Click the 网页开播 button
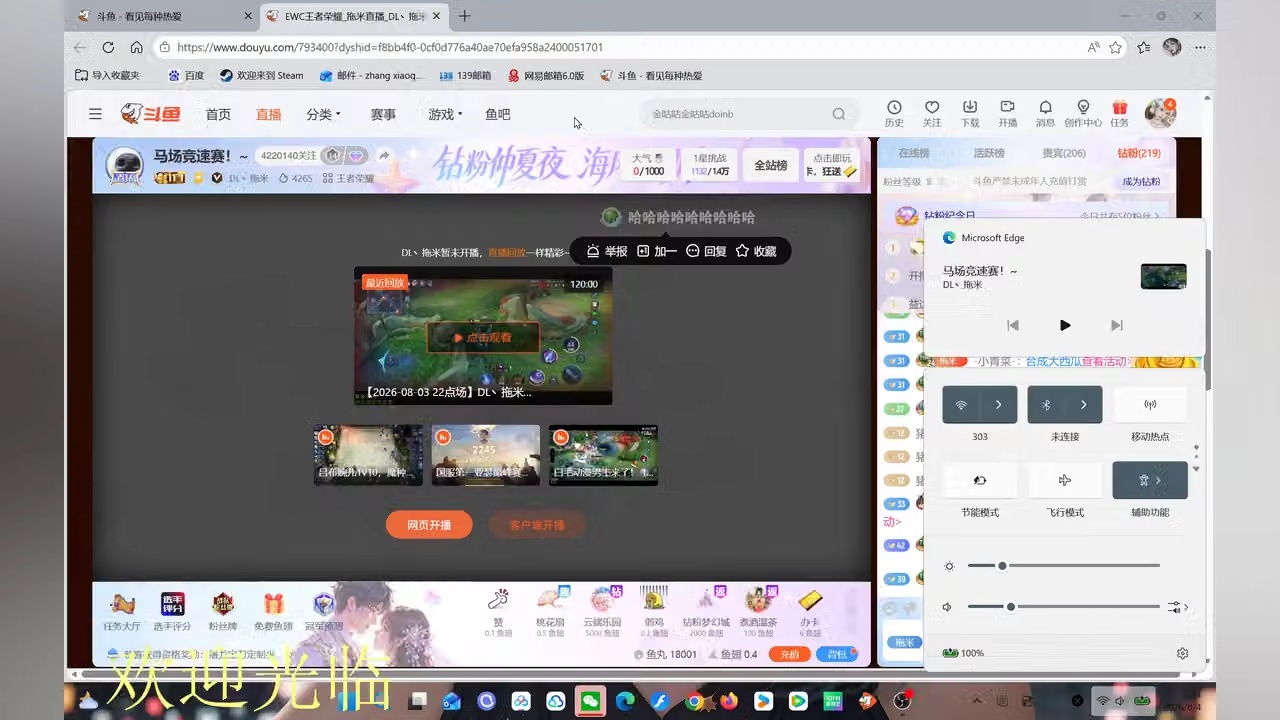Image resolution: width=1280 pixels, height=720 pixels. 429,524
